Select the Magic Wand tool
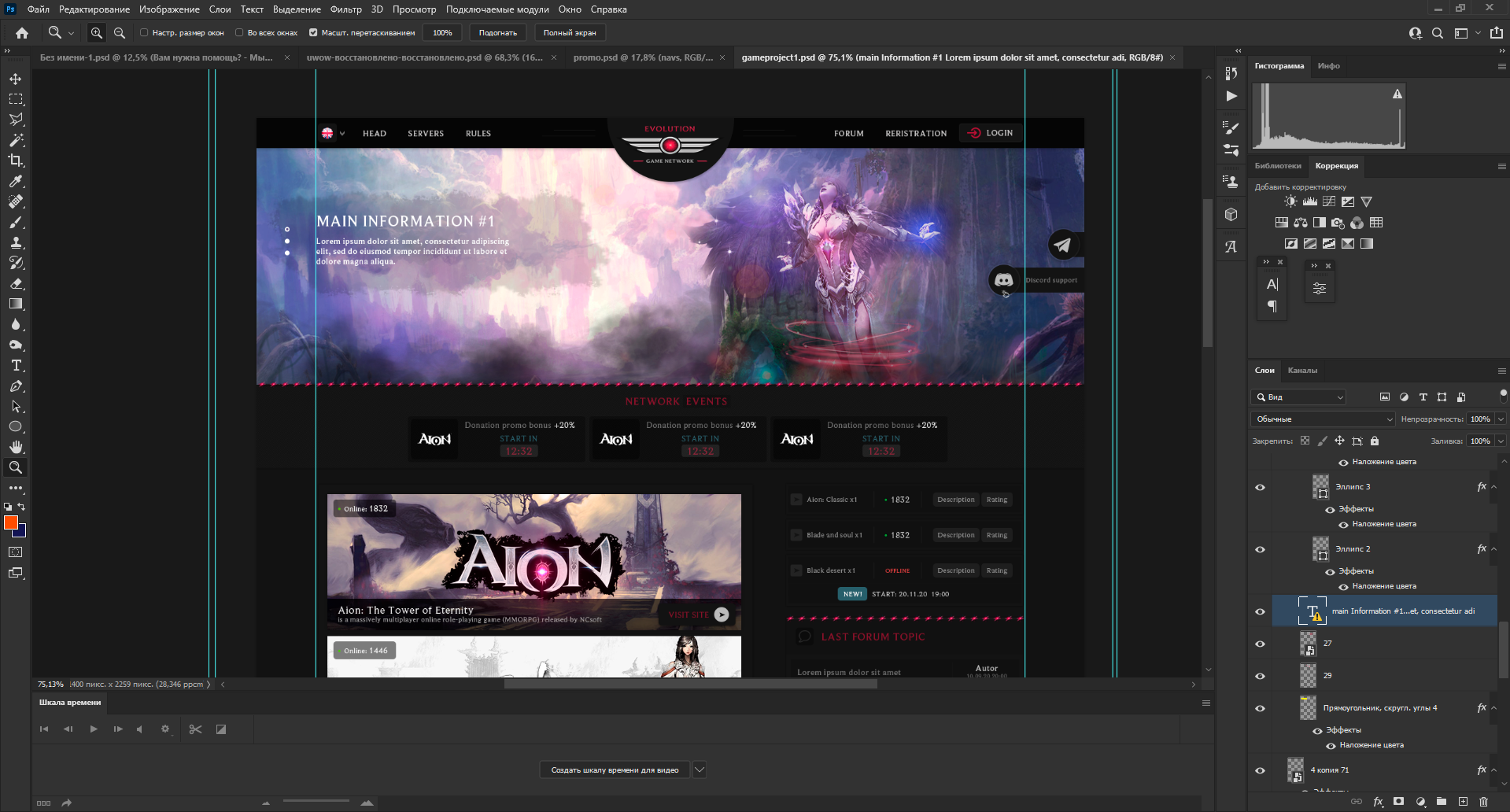 (x=16, y=140)
